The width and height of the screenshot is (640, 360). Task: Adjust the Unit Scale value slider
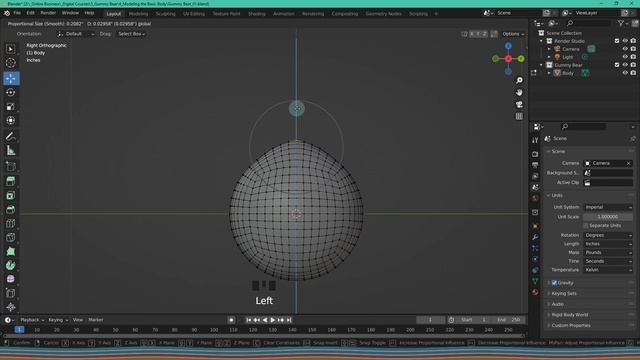click(608, 217)
